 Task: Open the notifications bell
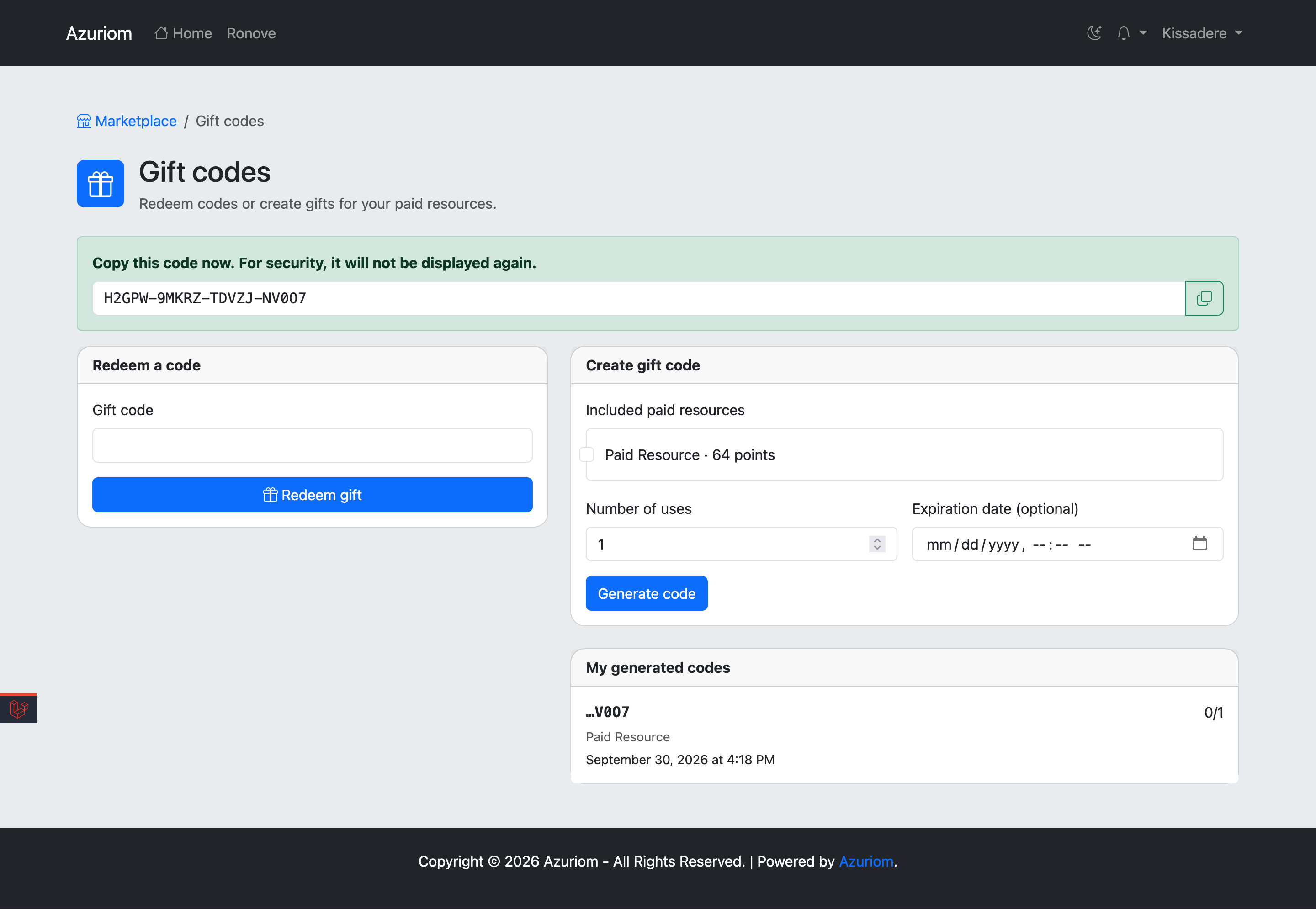(1124, 33)
